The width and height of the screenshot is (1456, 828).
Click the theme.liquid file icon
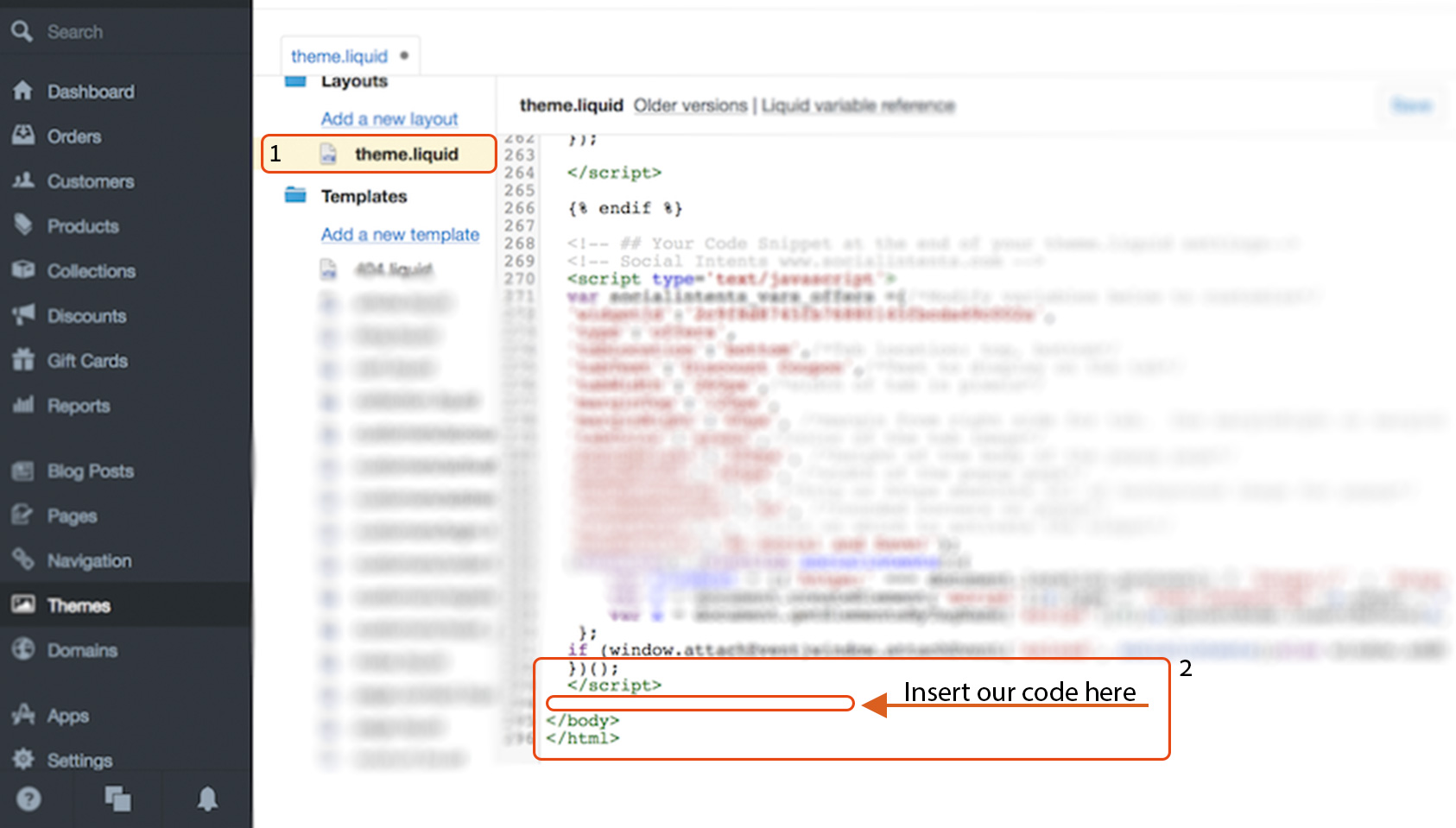coord(328,154)
